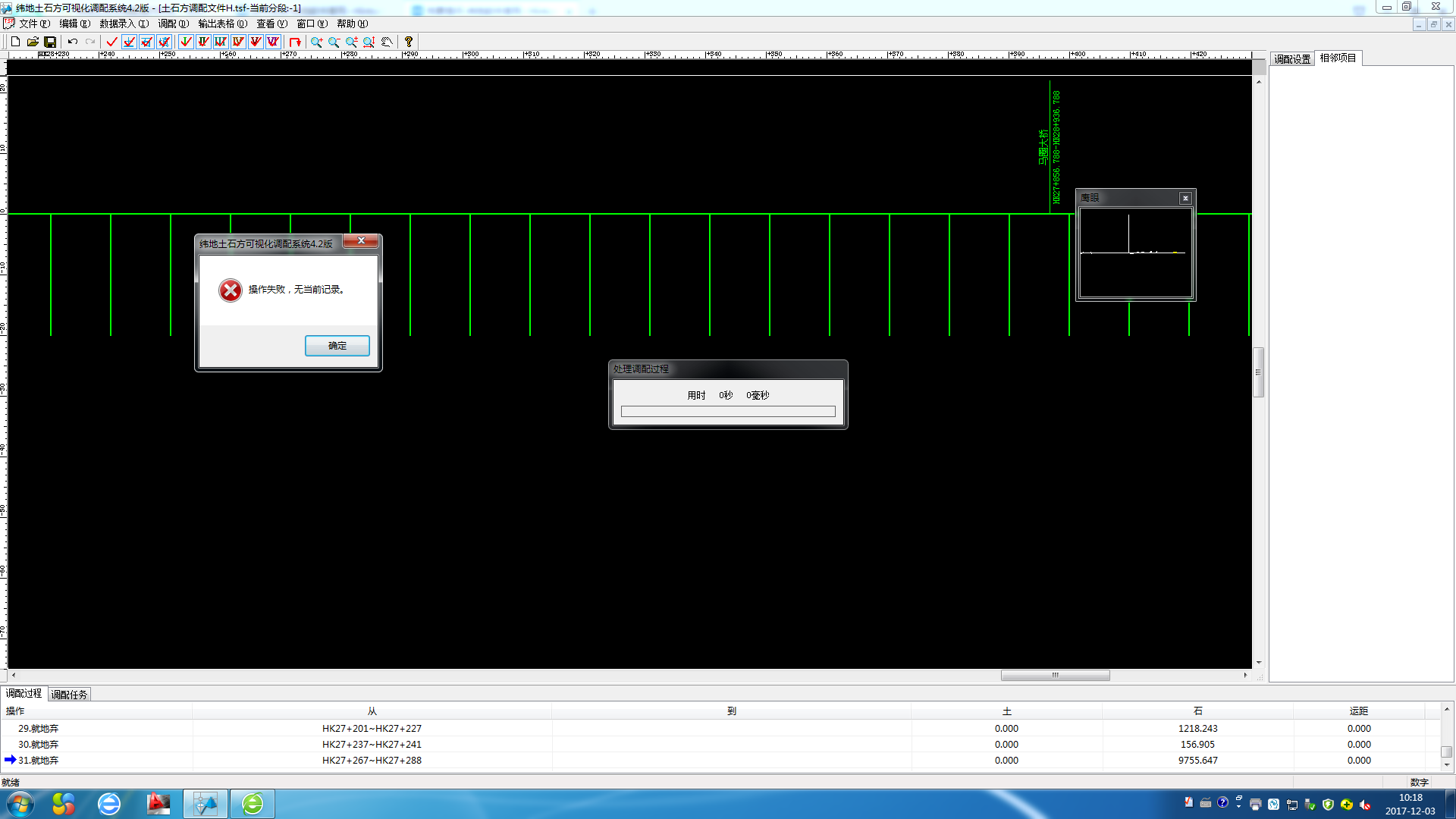
Task: Activate the level III checkmark toolbar icon
Action: 221,42
